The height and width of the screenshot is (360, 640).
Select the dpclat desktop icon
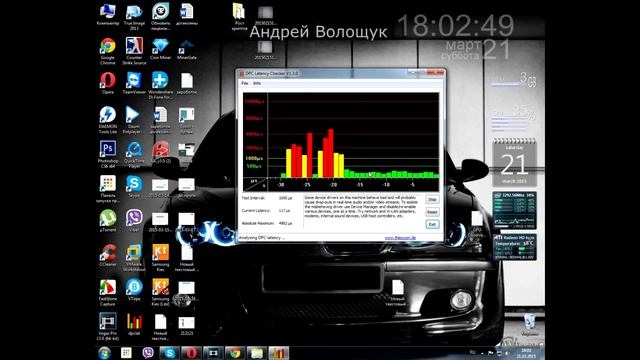134,324
